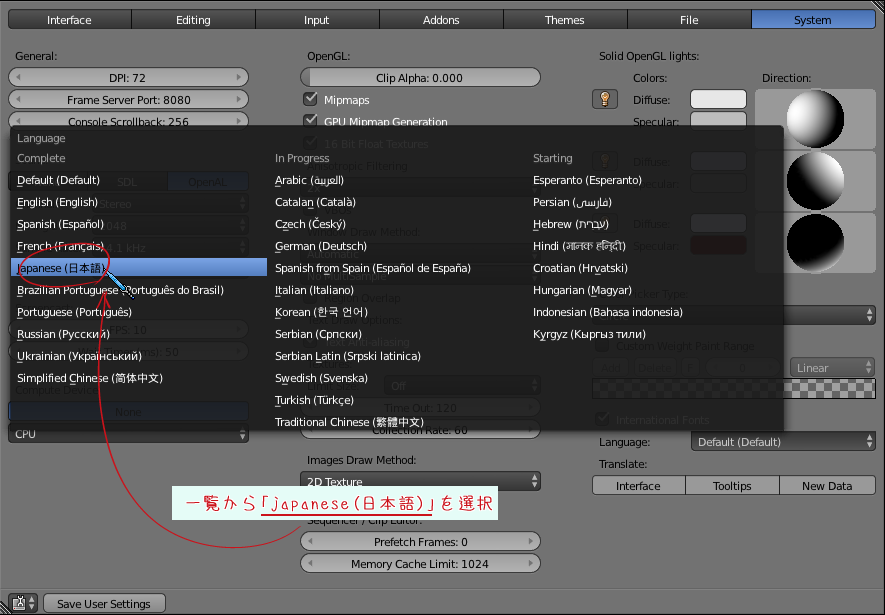Select Serbian (Српски) language
The image size is (885, 615).
pos(397,334)
